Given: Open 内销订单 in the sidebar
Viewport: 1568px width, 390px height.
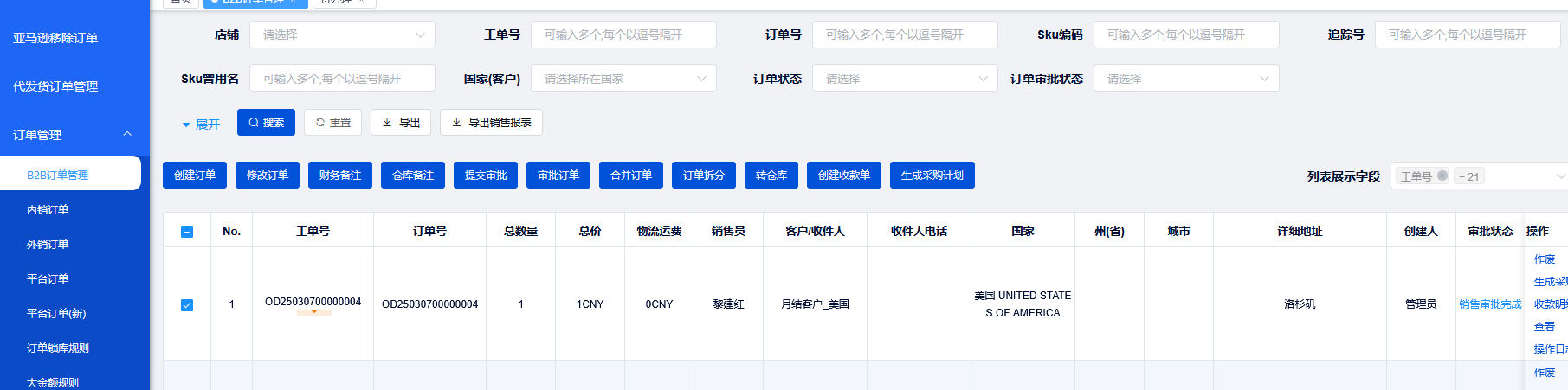Looking at the screenshot, I should pos(48,210).
